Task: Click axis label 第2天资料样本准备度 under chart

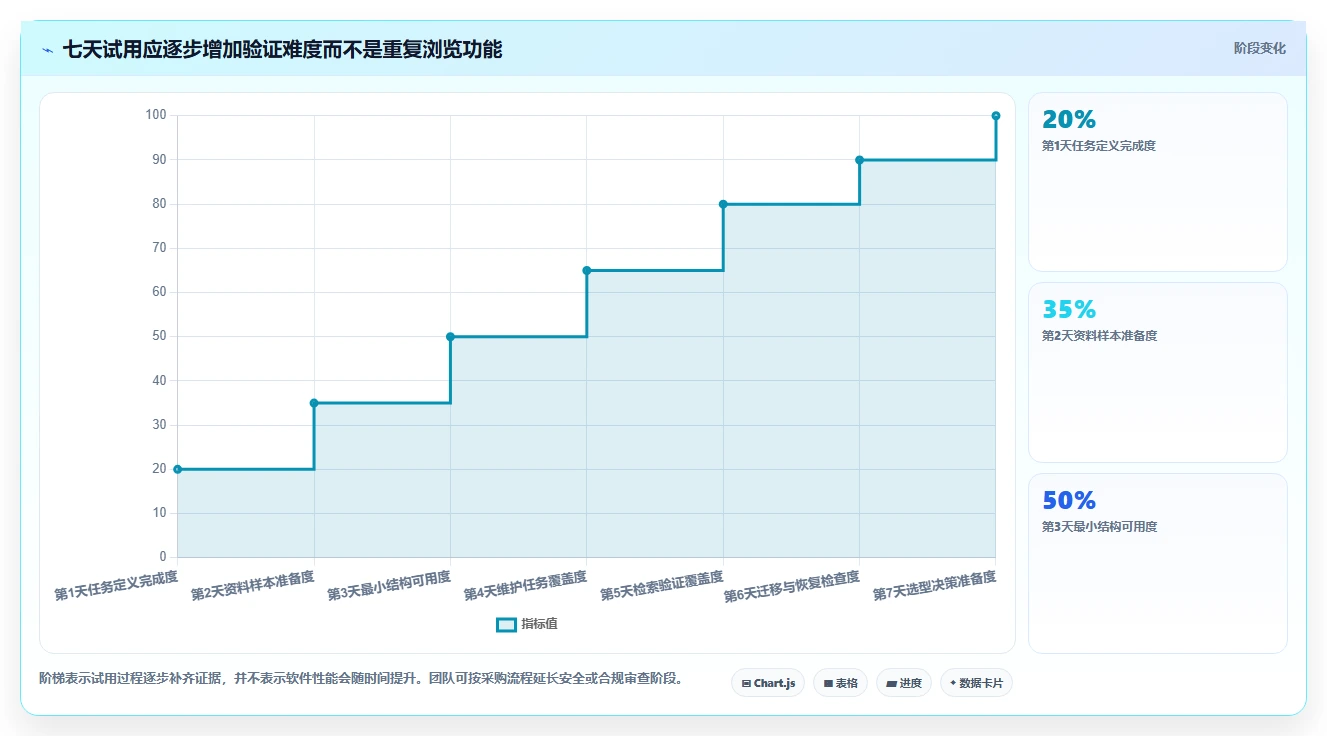Action: (252, 585)
